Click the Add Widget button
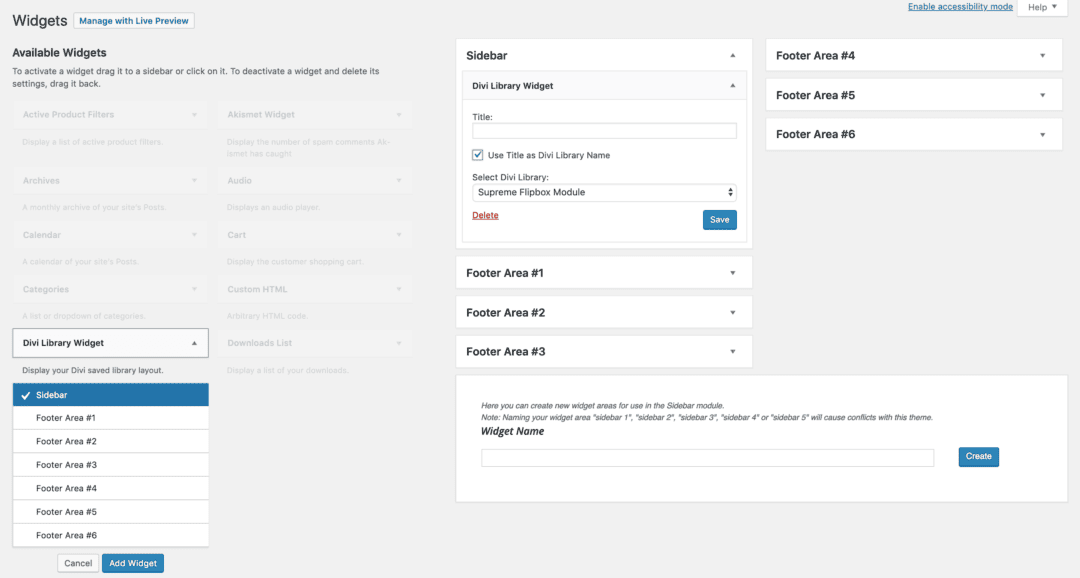This screenshot has width=1080, height=578. click(133, 564)
